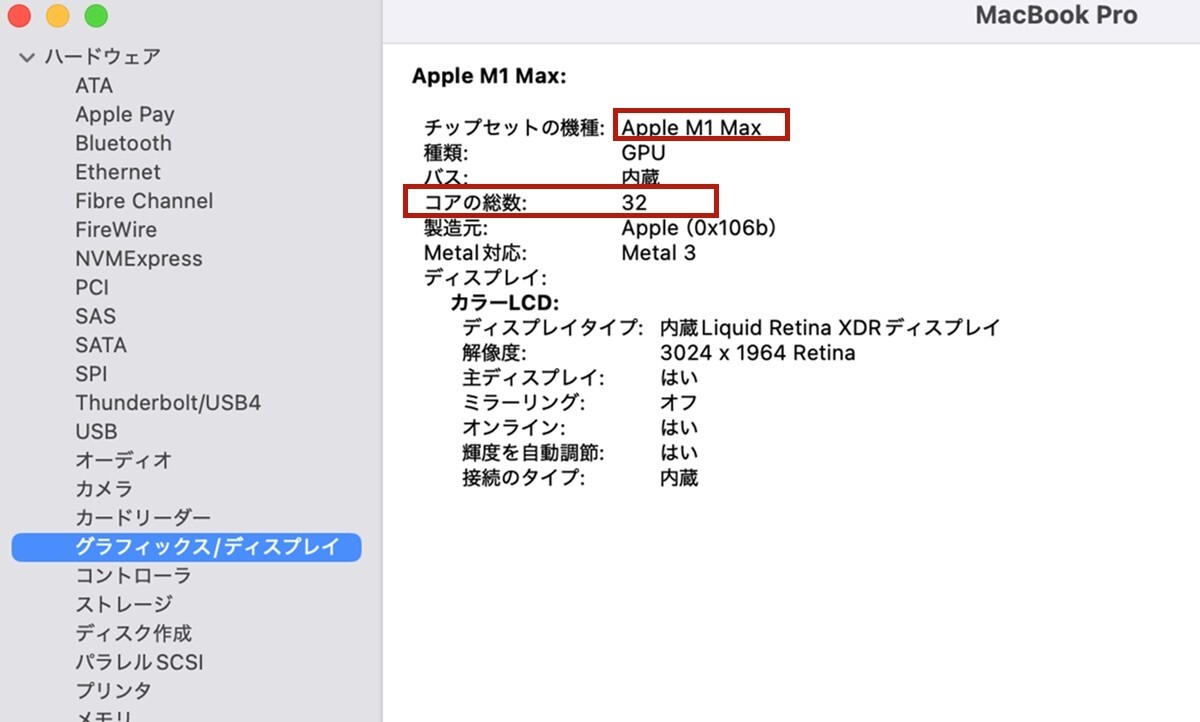Click the red close window button
Screen dimensions: 1200x722
pos(18,15)
